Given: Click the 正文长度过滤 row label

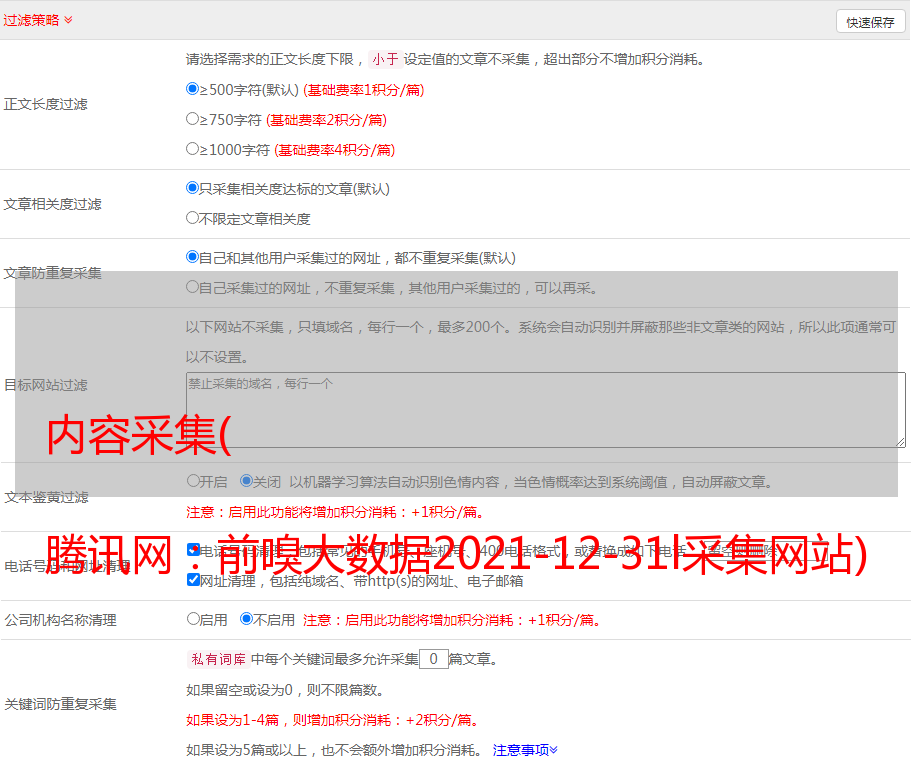Looking at the screenshot, I should tap(46, 104).
